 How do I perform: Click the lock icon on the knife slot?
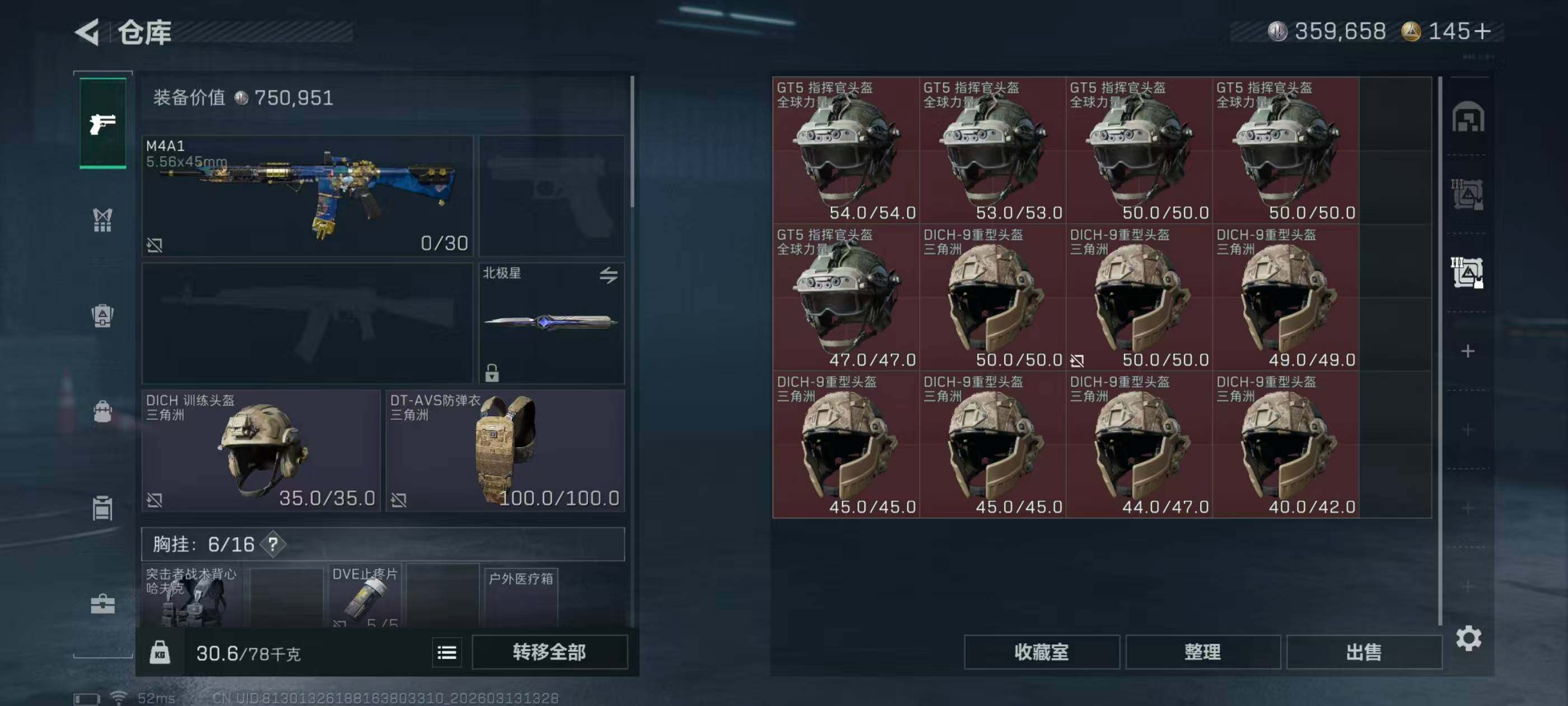[492, 372]
